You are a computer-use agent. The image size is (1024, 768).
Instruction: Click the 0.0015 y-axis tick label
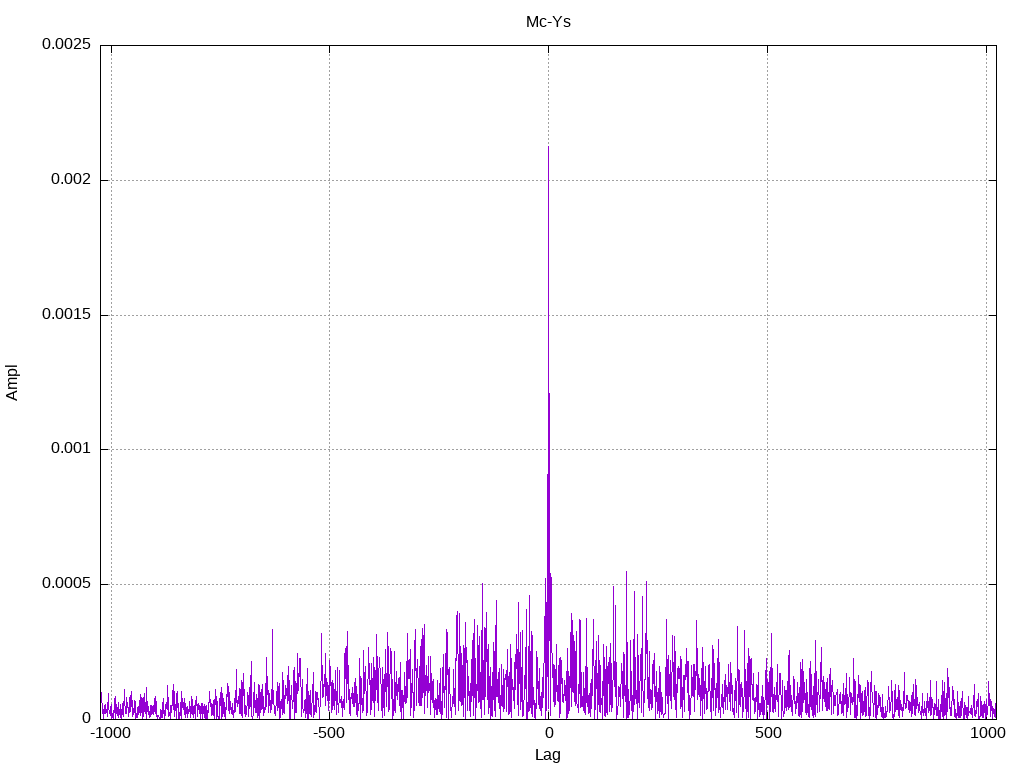pyautogui.click(x=67, y=314)
